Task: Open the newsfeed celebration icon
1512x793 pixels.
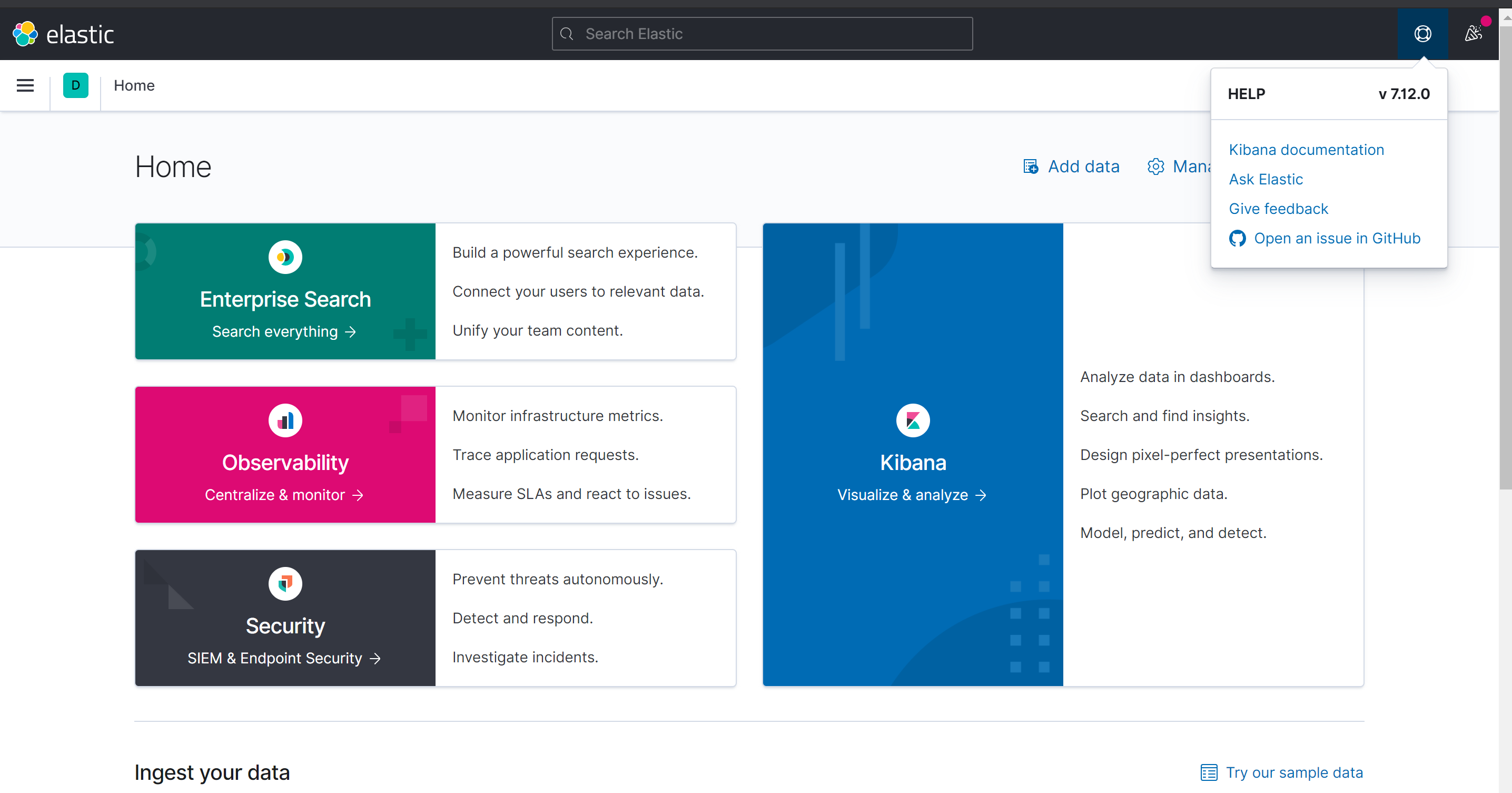Action: pyautogui.click(x=1473, y=34)
